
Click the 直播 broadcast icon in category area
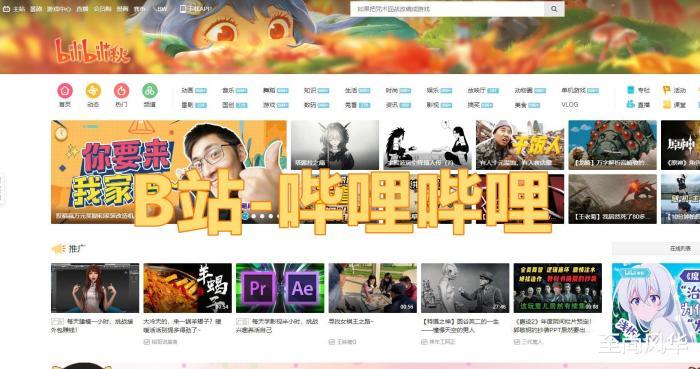[x=630, y=104]
